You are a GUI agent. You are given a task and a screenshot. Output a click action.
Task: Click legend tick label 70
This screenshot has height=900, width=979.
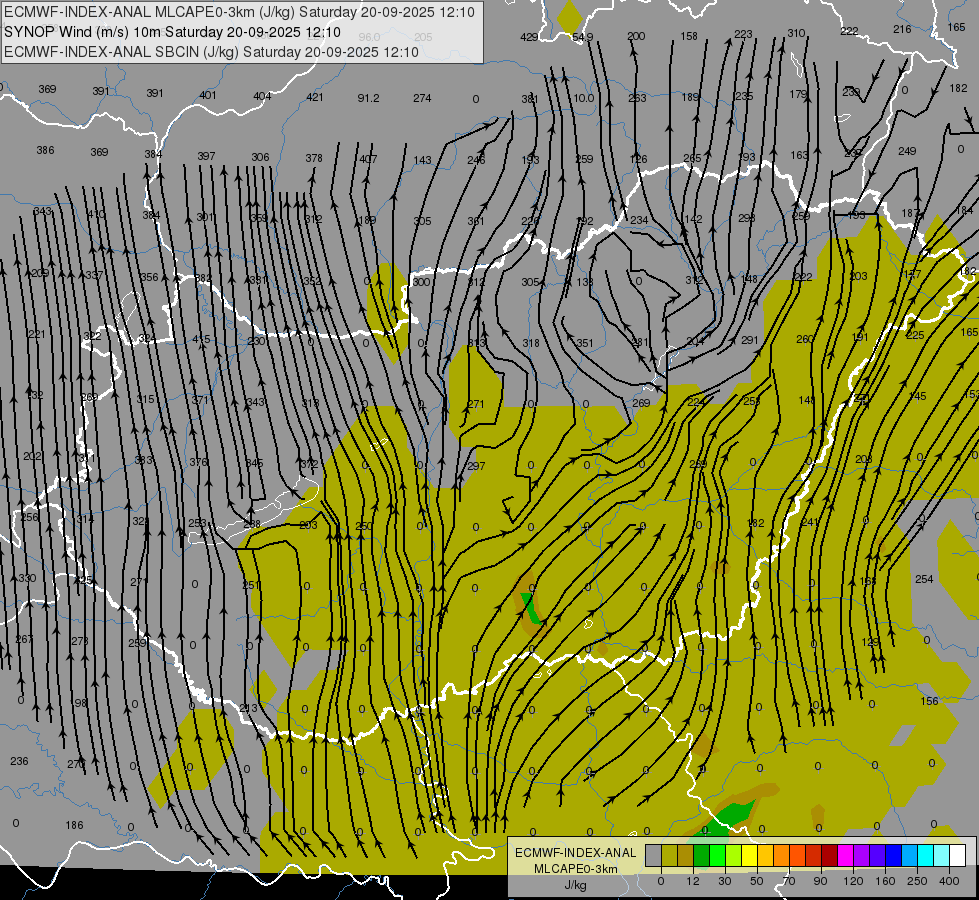click(789, 881)
